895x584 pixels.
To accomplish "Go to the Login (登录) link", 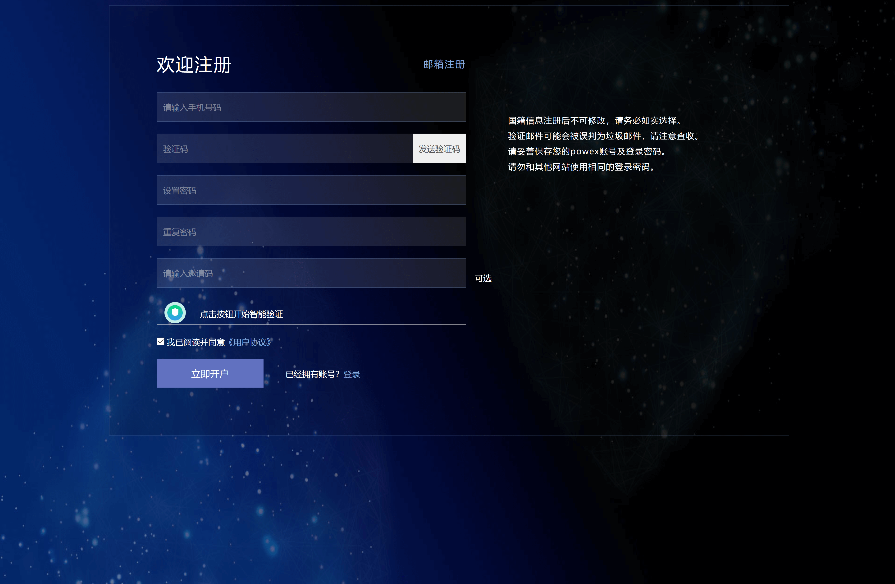I will point(352,374).
